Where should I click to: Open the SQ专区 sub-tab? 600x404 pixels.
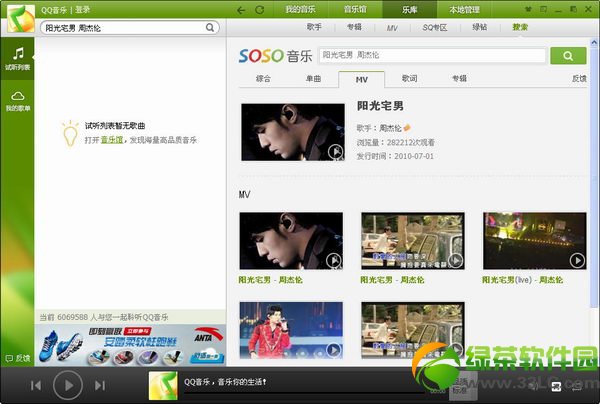coord(435,28)
